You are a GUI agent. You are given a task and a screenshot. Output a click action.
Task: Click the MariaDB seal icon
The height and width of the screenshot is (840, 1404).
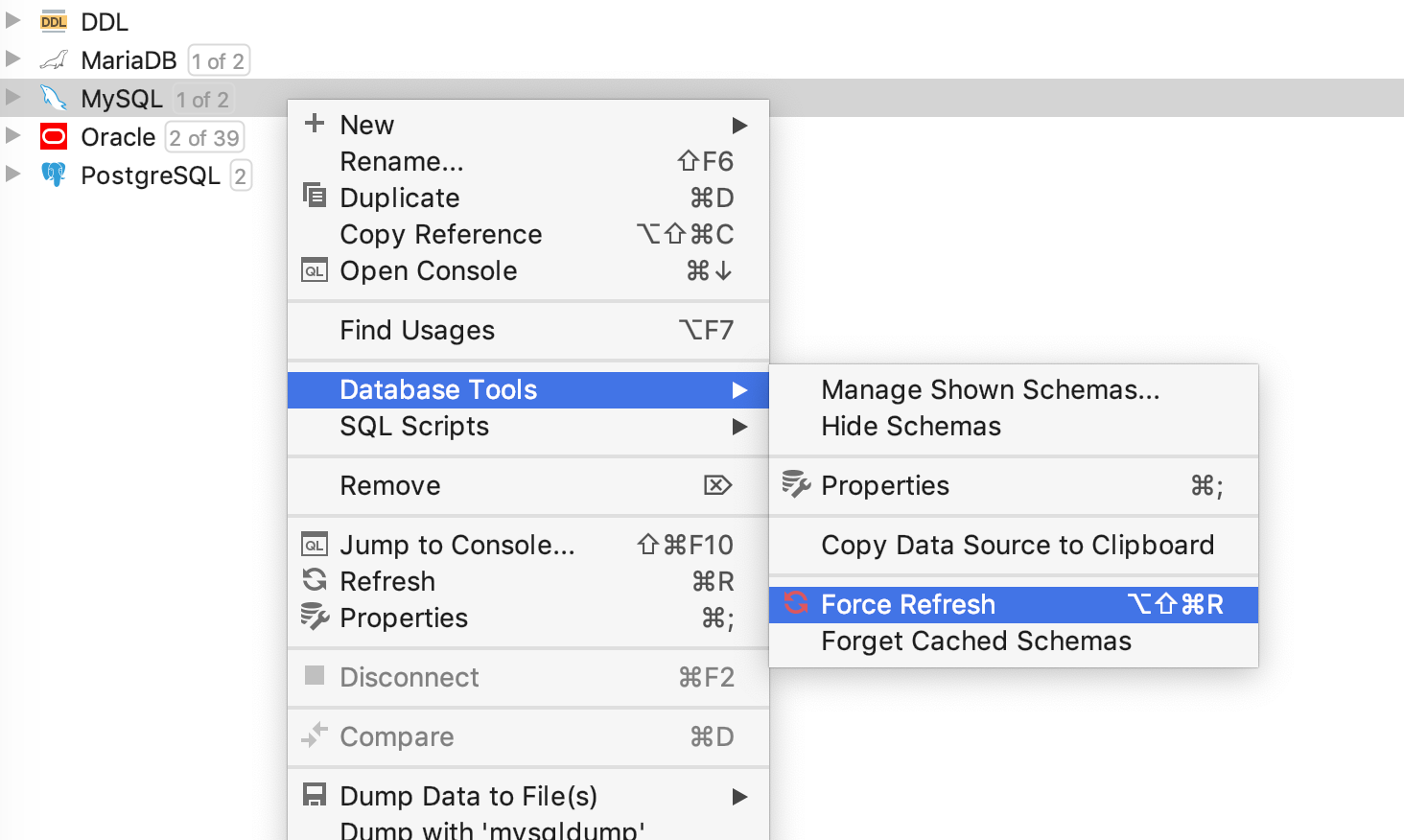click(x=54, y=59)
